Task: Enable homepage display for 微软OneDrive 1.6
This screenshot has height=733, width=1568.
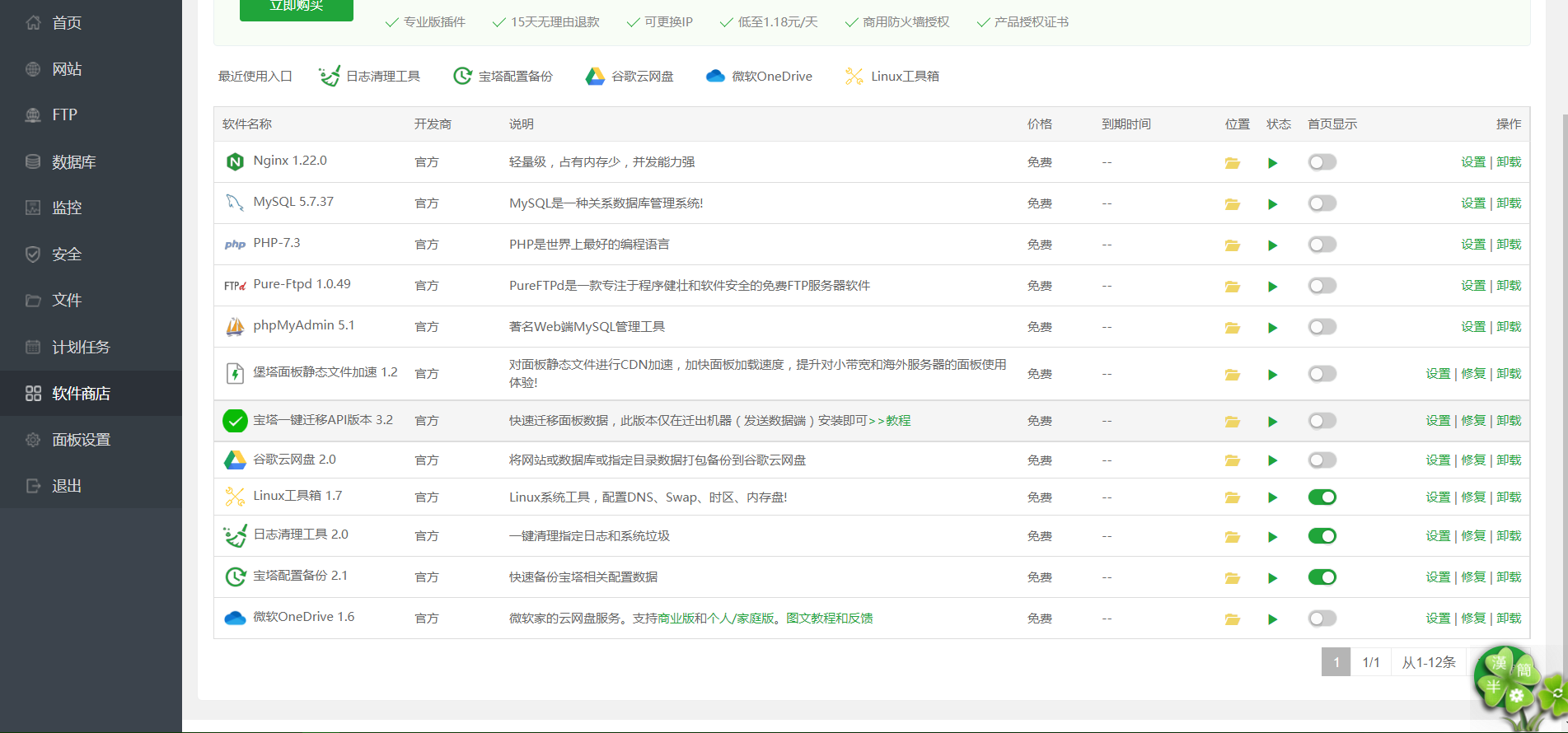Action: point(1322,619)
